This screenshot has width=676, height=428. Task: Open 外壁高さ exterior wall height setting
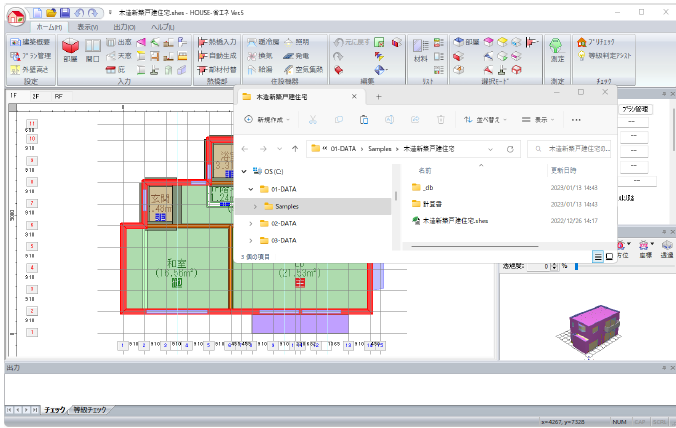pyautogui.click(x=29, y=69)
